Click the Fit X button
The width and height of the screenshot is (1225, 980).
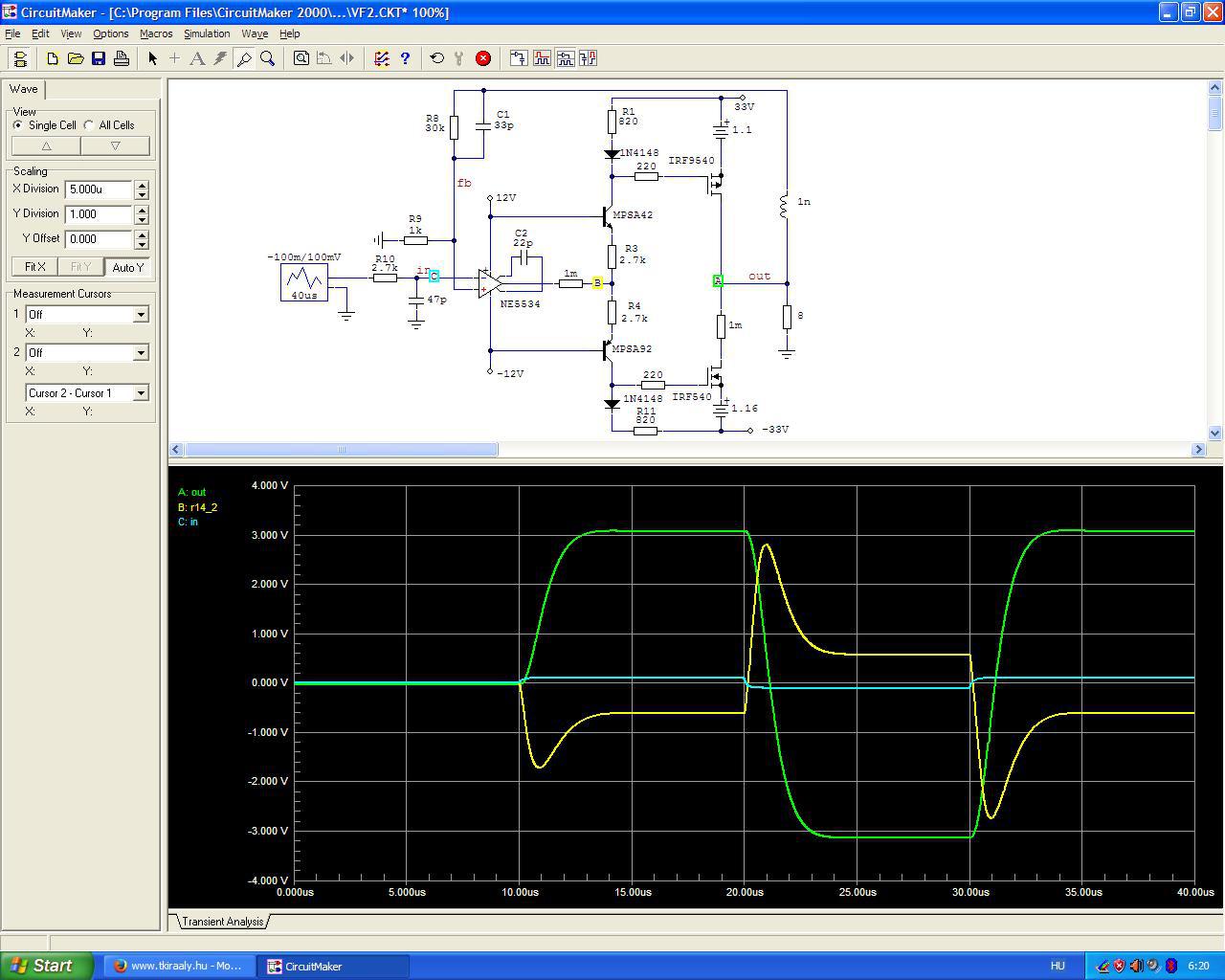35,267
